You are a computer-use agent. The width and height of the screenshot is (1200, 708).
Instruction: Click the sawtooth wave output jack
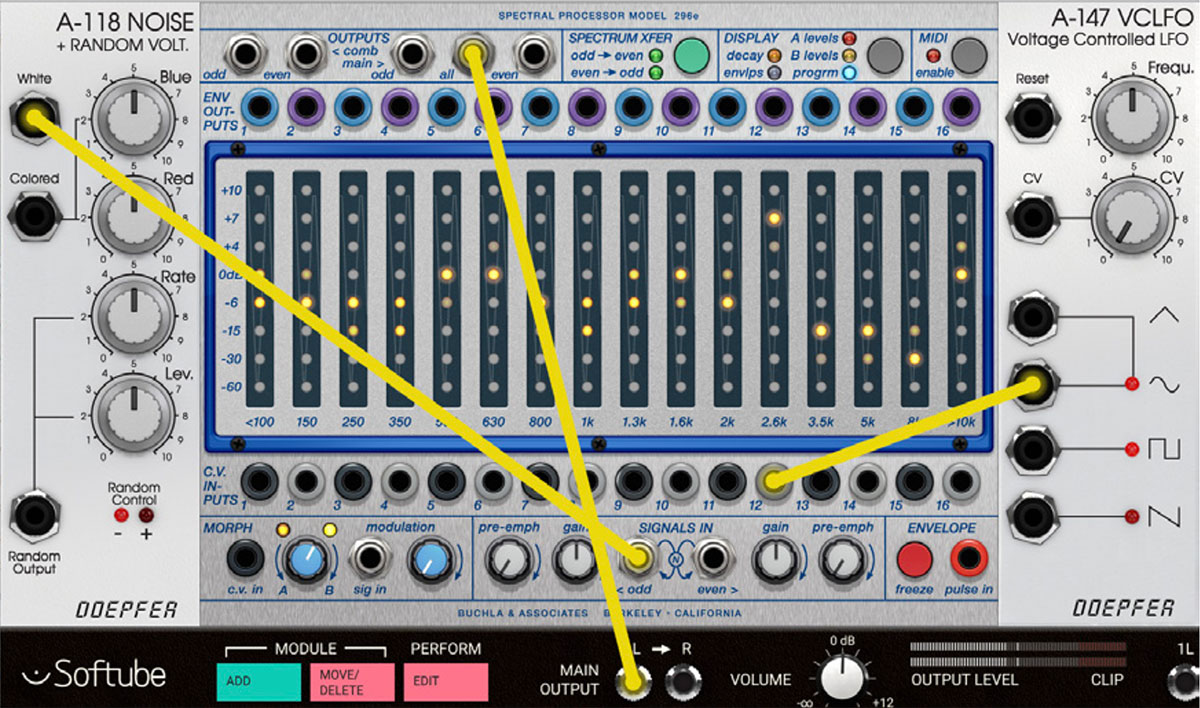[x=1031, y=516]
